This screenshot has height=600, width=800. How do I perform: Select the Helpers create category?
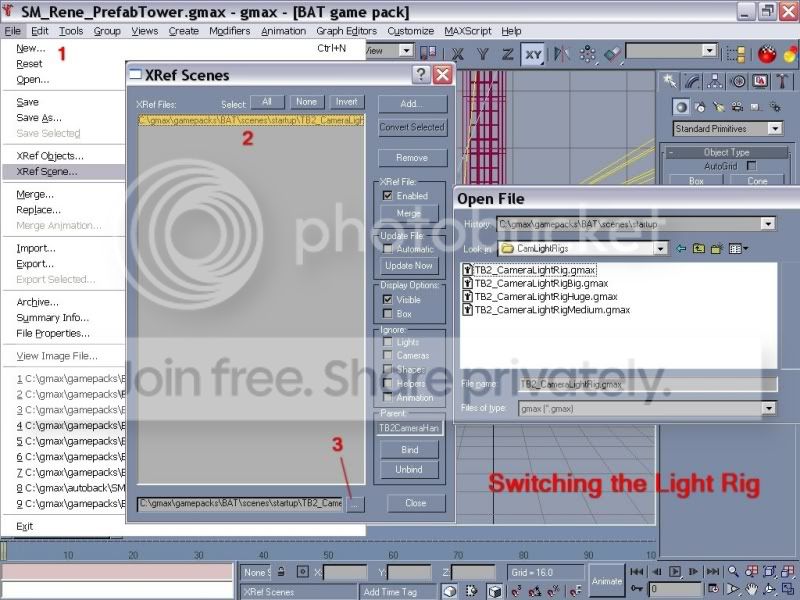756,107
